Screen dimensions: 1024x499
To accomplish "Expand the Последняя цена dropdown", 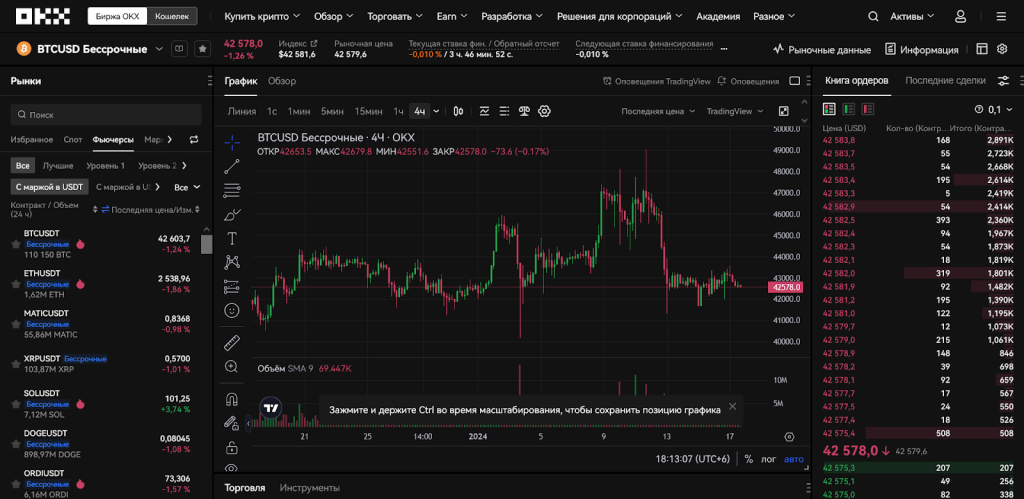I will [658, 111].
